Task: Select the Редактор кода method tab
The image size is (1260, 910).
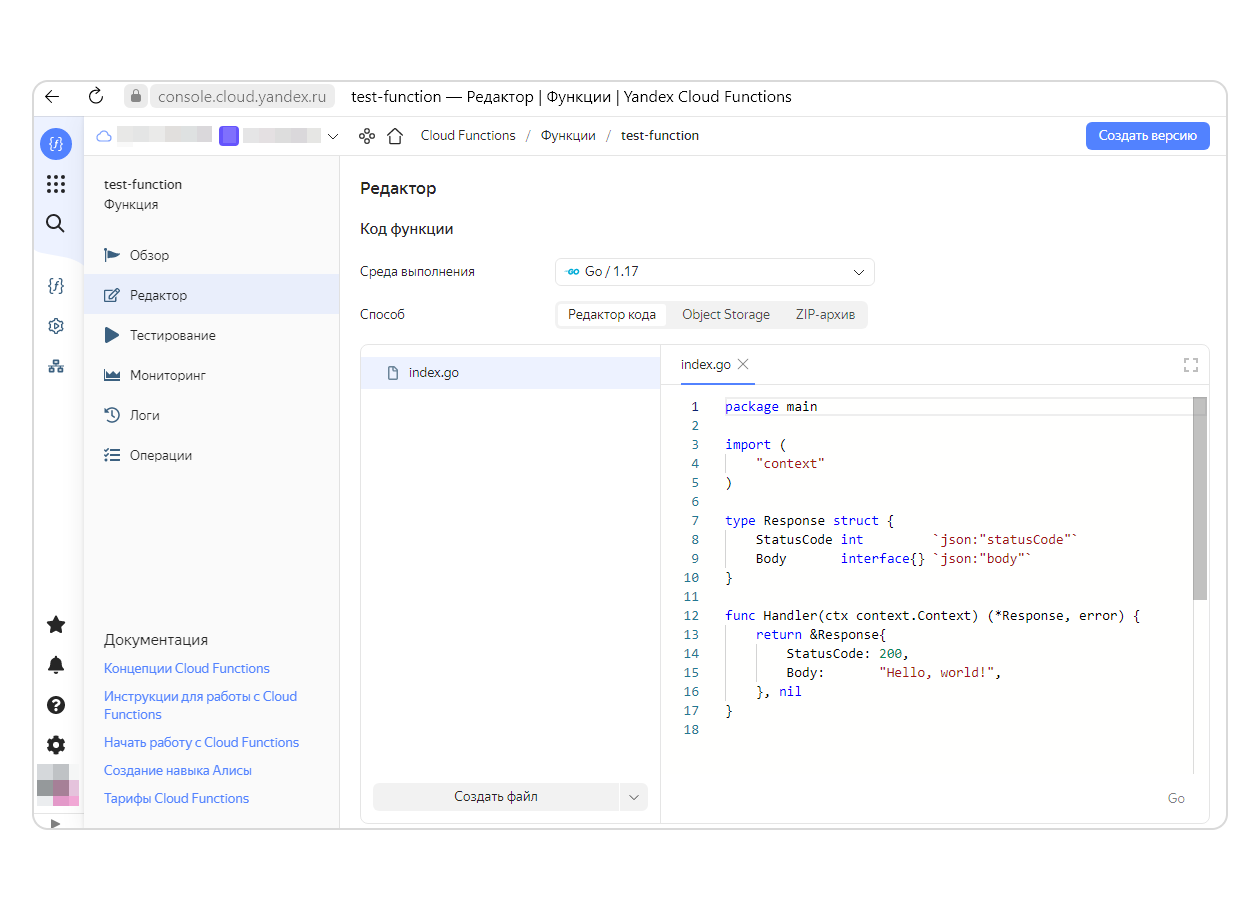Action: point(612,315)
